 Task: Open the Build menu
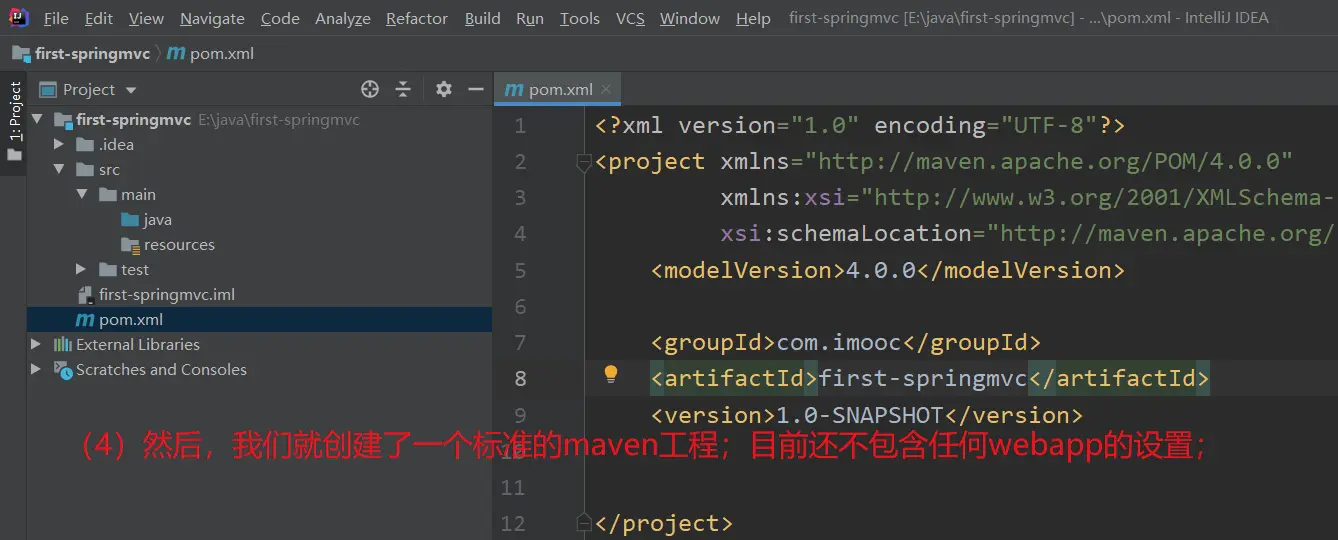coord(482,18)
